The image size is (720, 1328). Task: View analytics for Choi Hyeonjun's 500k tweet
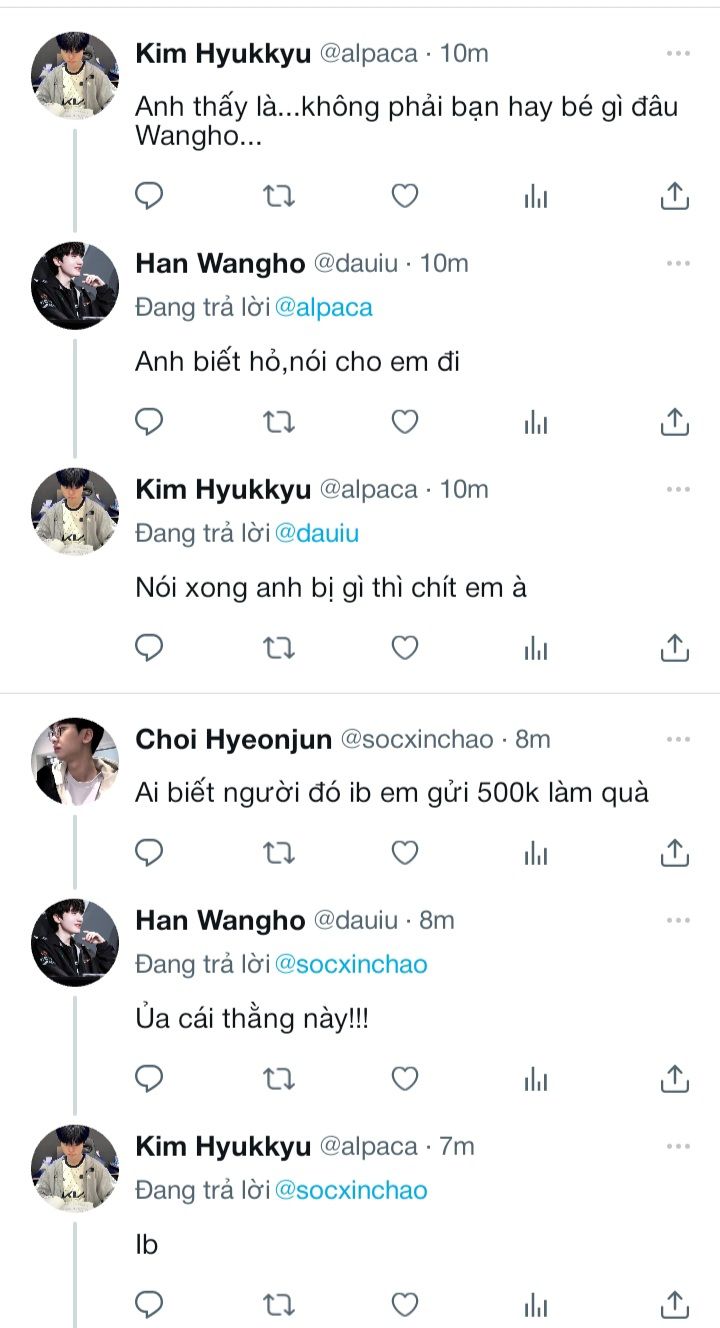coord(537,853)
